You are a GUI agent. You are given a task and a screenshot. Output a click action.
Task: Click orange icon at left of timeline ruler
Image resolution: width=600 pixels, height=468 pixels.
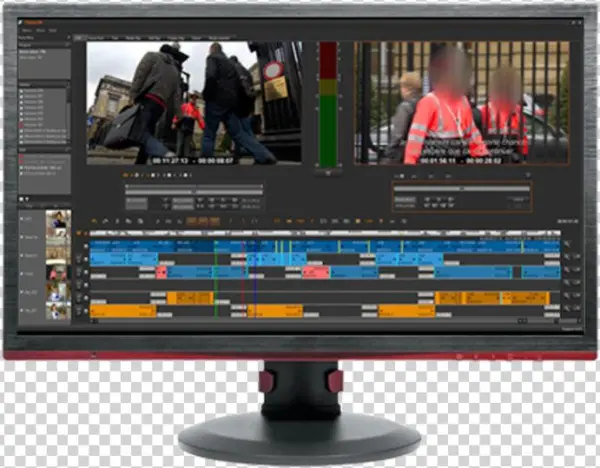[x=78, y=233]
